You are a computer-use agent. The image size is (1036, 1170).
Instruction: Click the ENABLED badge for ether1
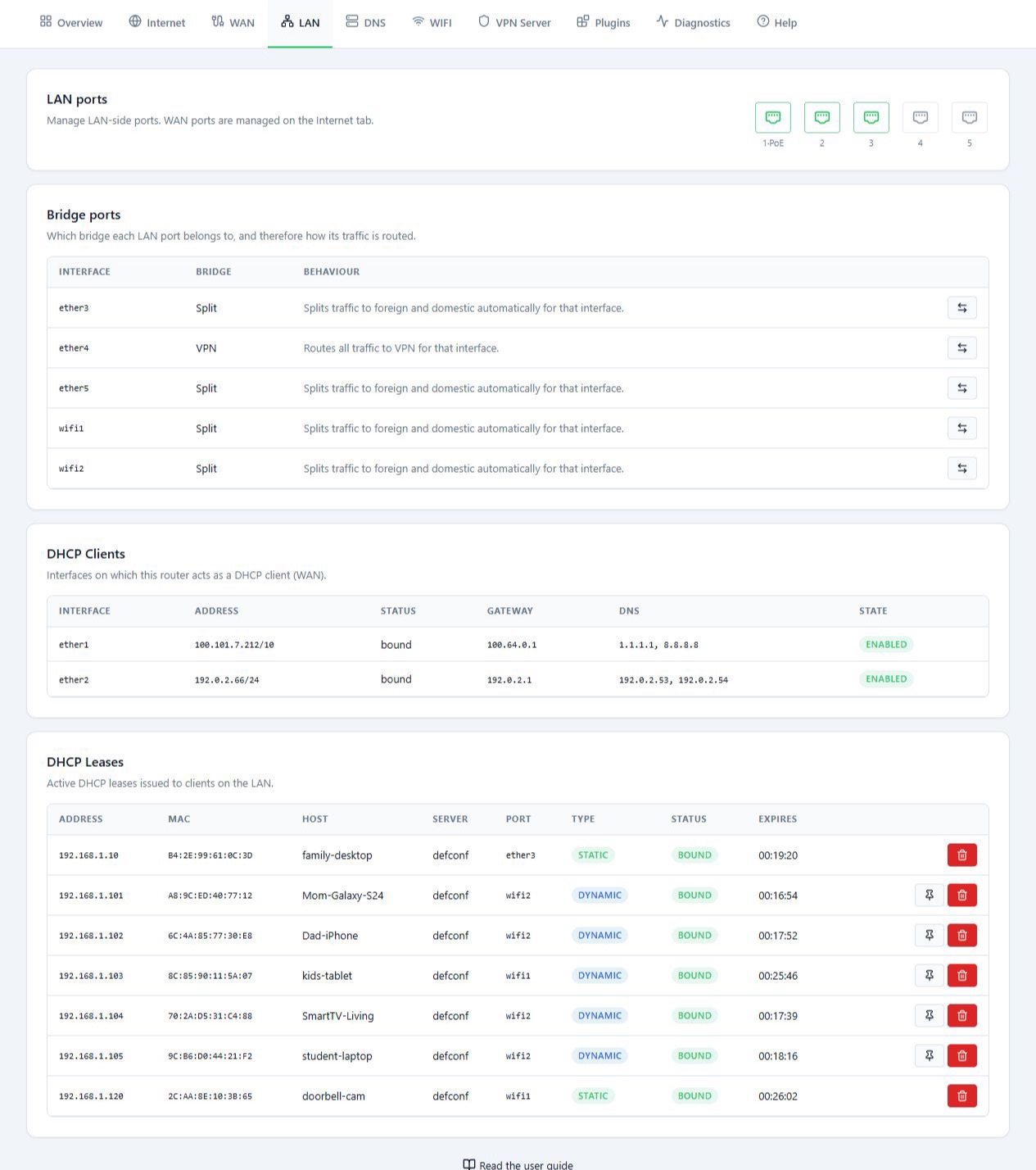(x=886, y=645)
